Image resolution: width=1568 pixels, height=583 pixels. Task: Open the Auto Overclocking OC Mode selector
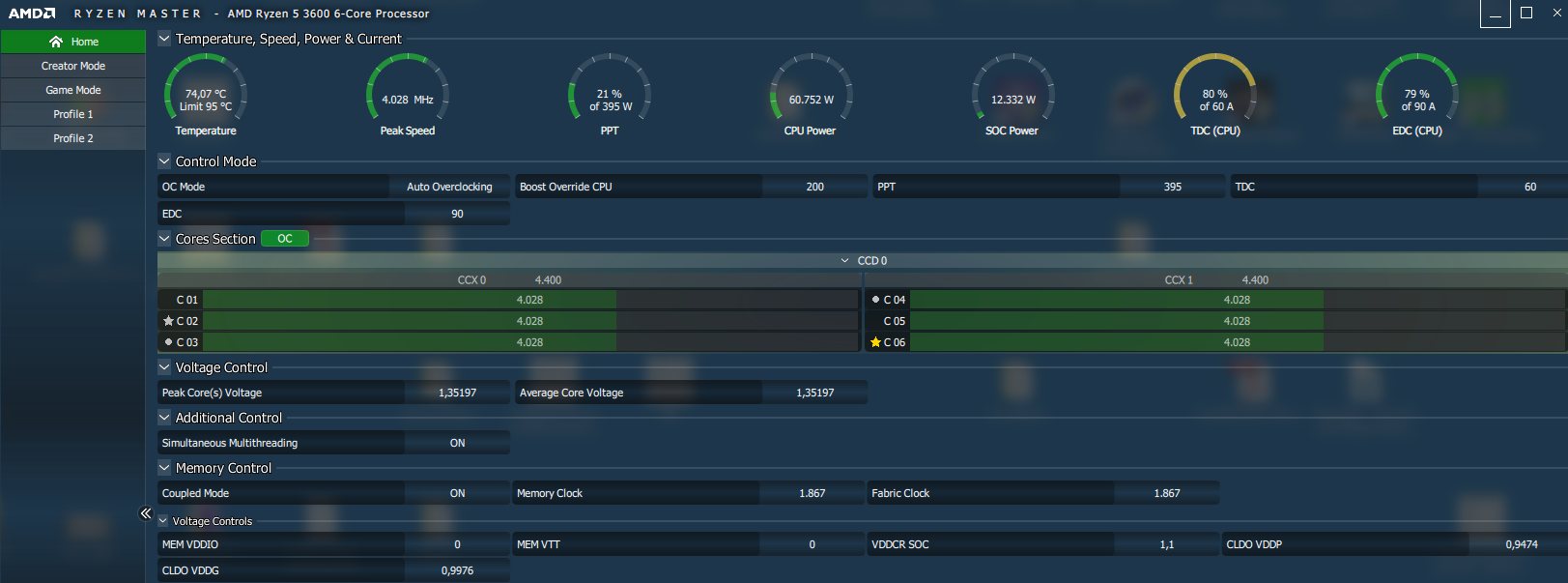tap(449, 187)
